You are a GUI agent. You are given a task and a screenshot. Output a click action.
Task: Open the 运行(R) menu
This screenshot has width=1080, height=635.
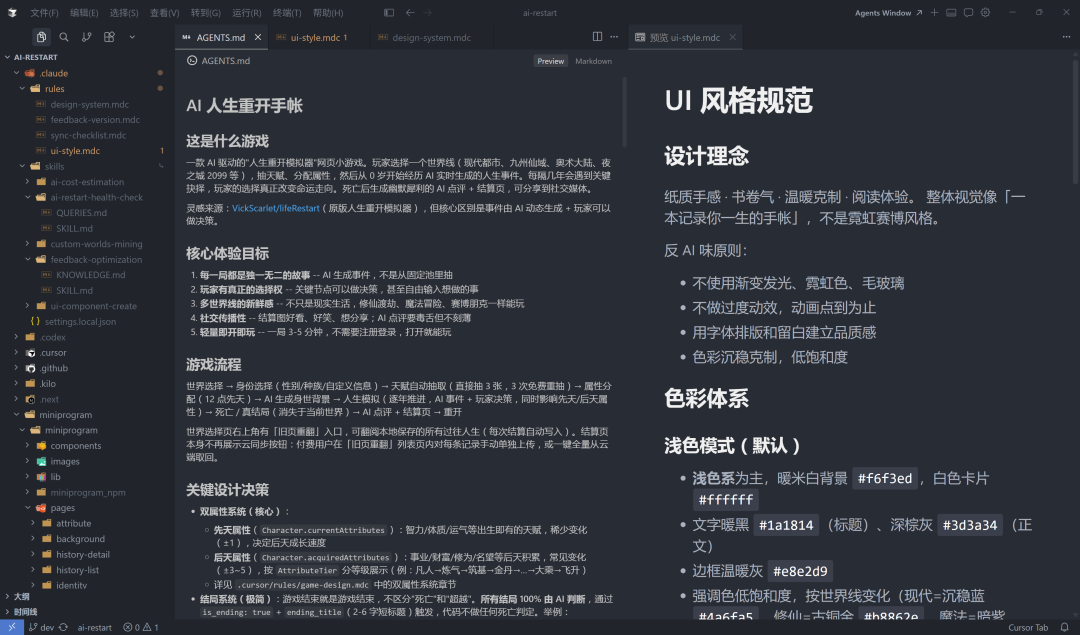(x=247, y=12)
